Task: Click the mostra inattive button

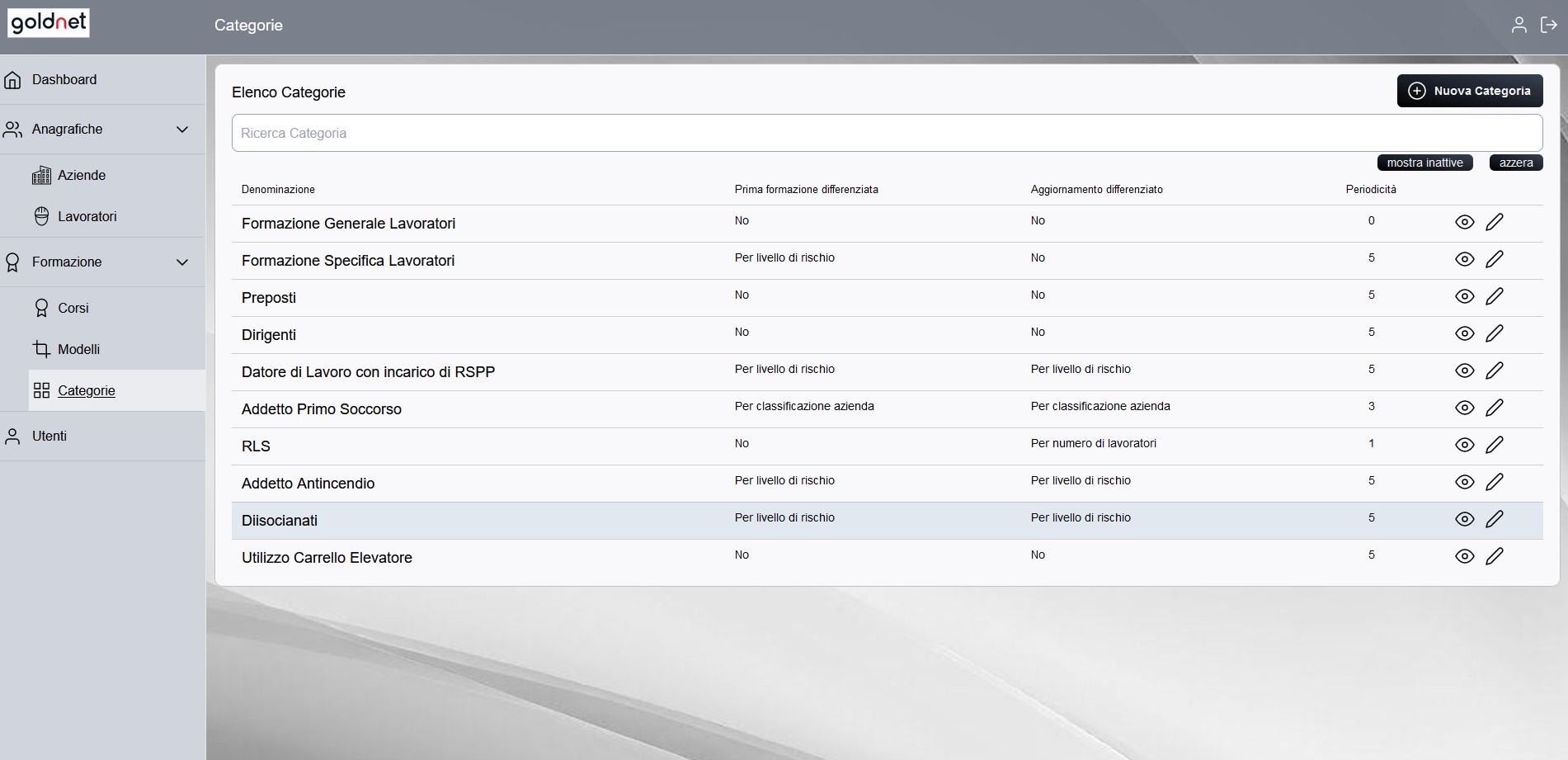Action: click(x=1424, y=163)
